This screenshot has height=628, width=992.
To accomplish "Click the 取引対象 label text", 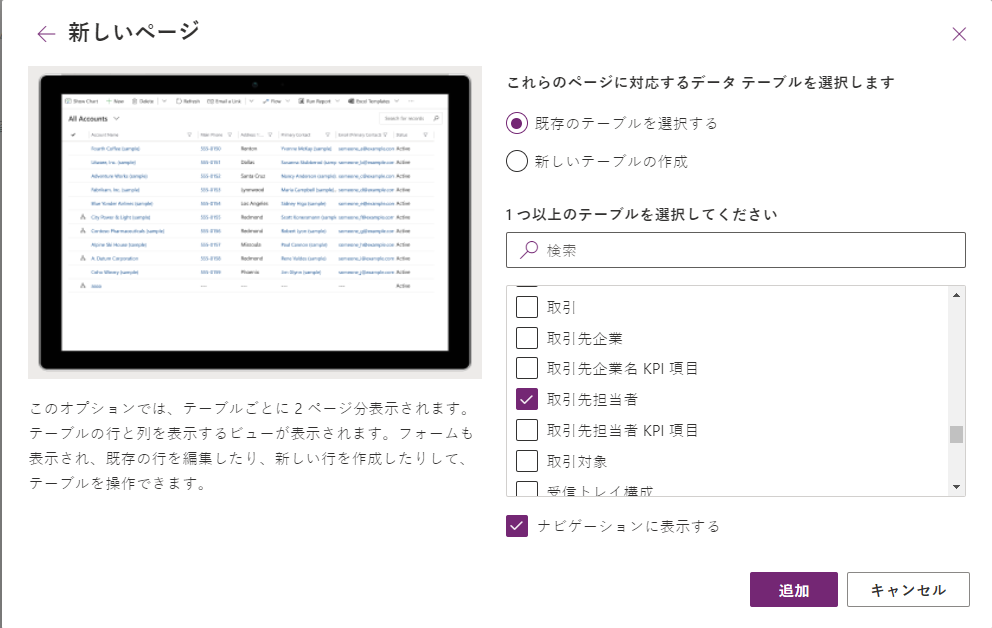I will (577, 462).
